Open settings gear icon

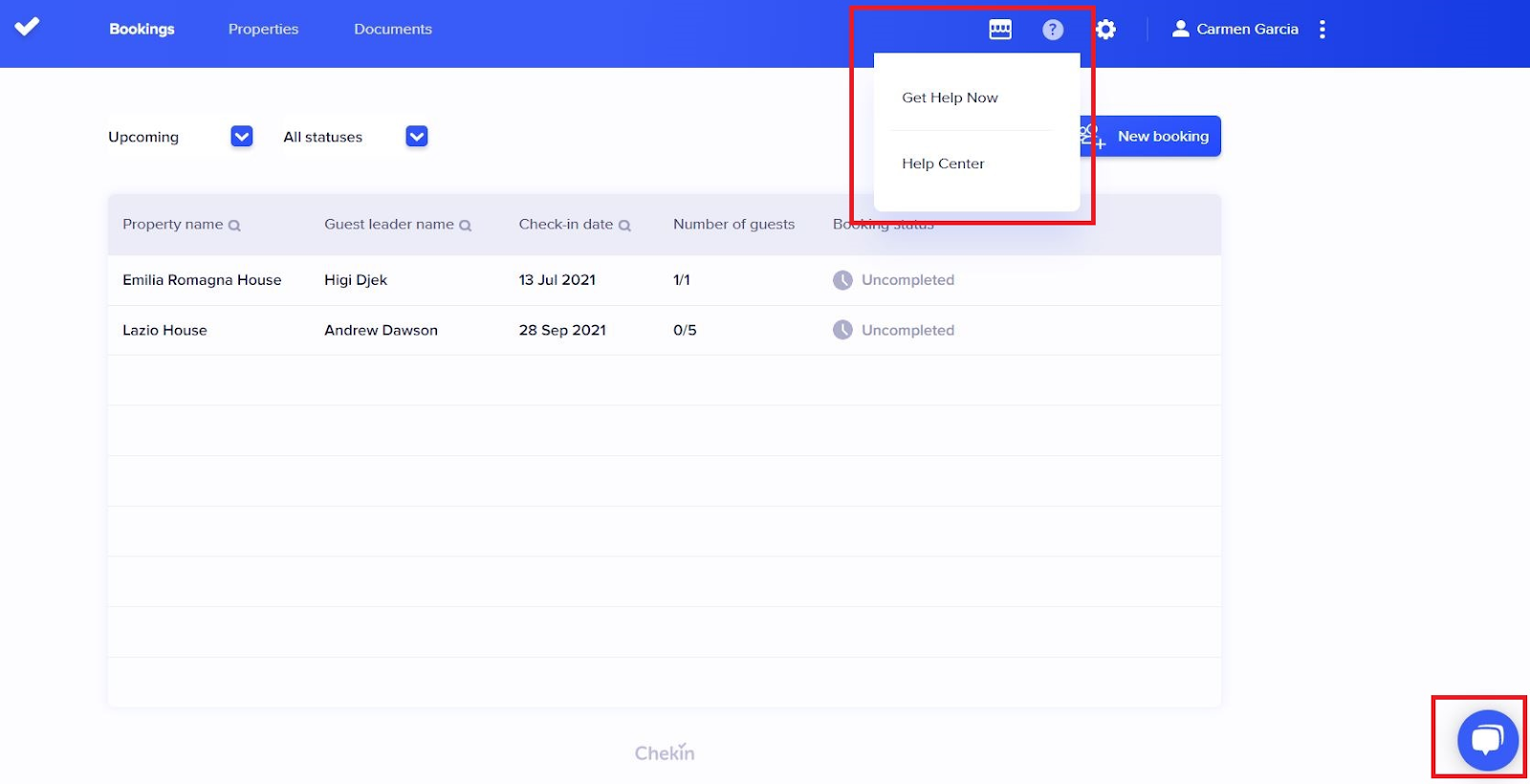tap(1106, 30)
